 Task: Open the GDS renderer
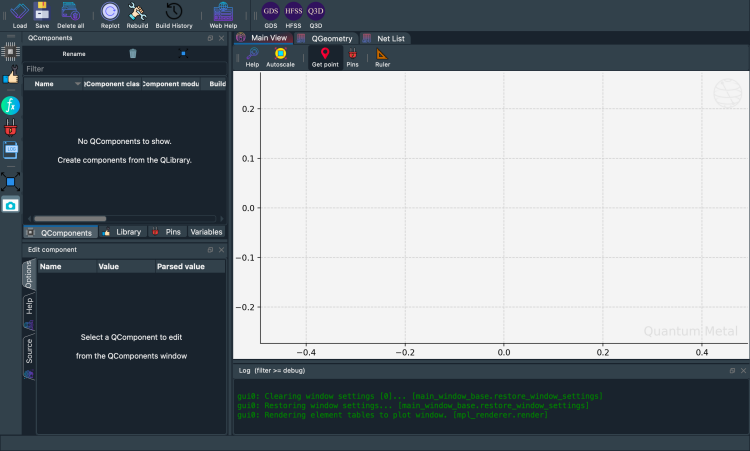click(x=271, y=15)
